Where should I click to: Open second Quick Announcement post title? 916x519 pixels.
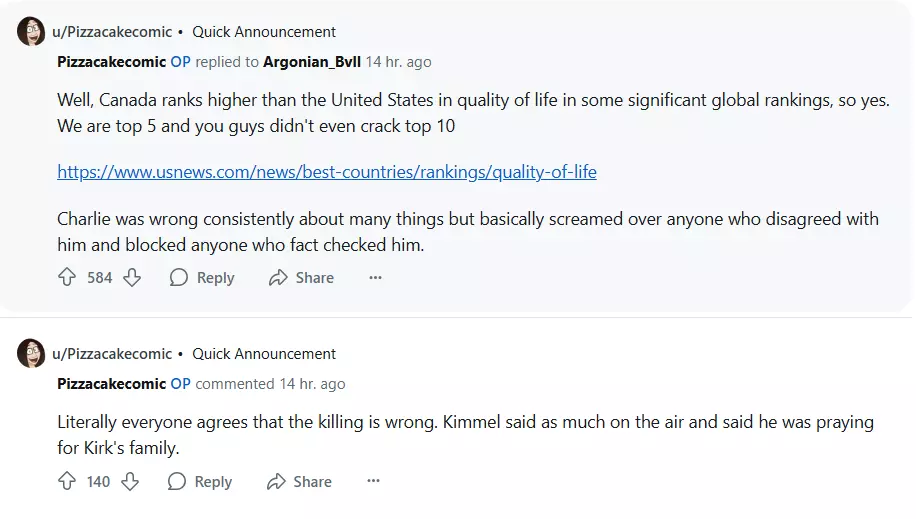tap(264, 354)
